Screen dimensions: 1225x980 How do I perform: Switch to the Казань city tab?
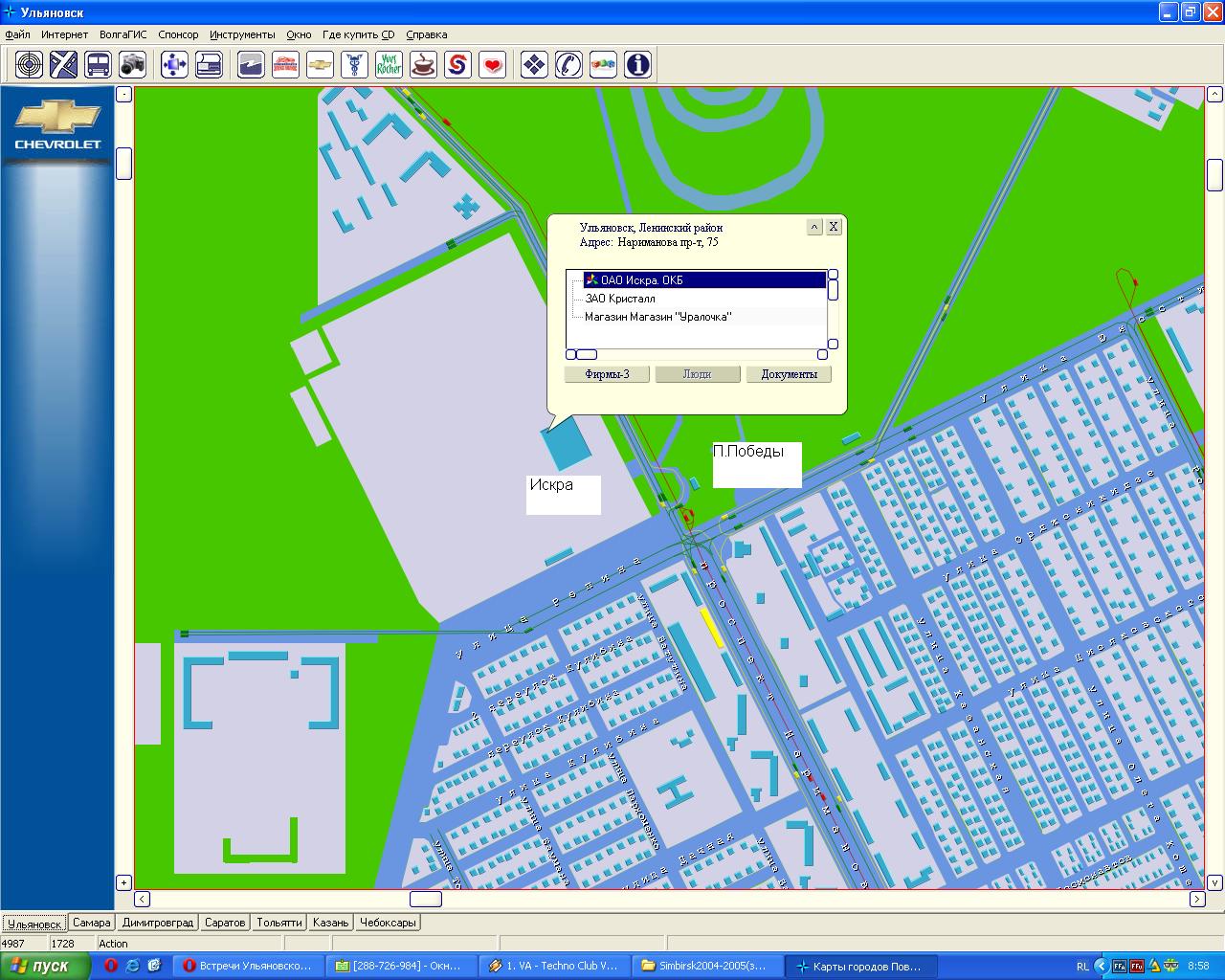click(x=330, y=923)
